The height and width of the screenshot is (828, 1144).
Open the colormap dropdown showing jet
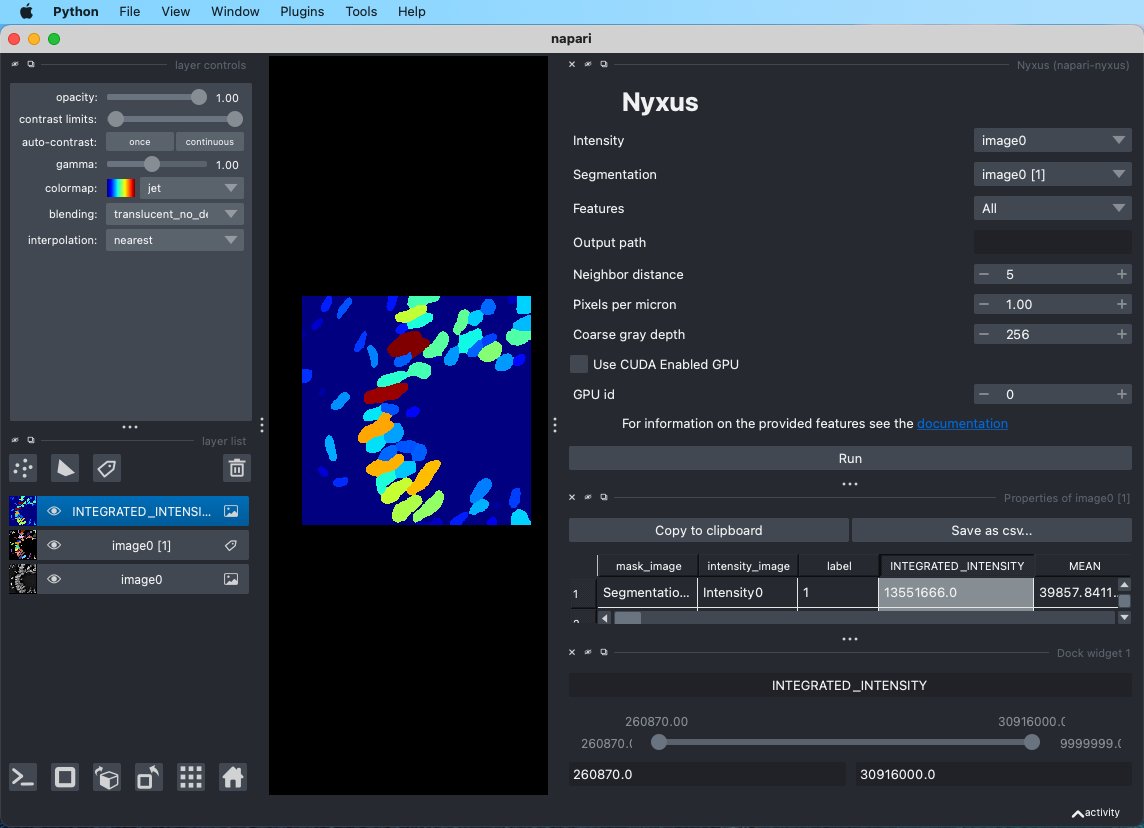[x=191, y=188]
